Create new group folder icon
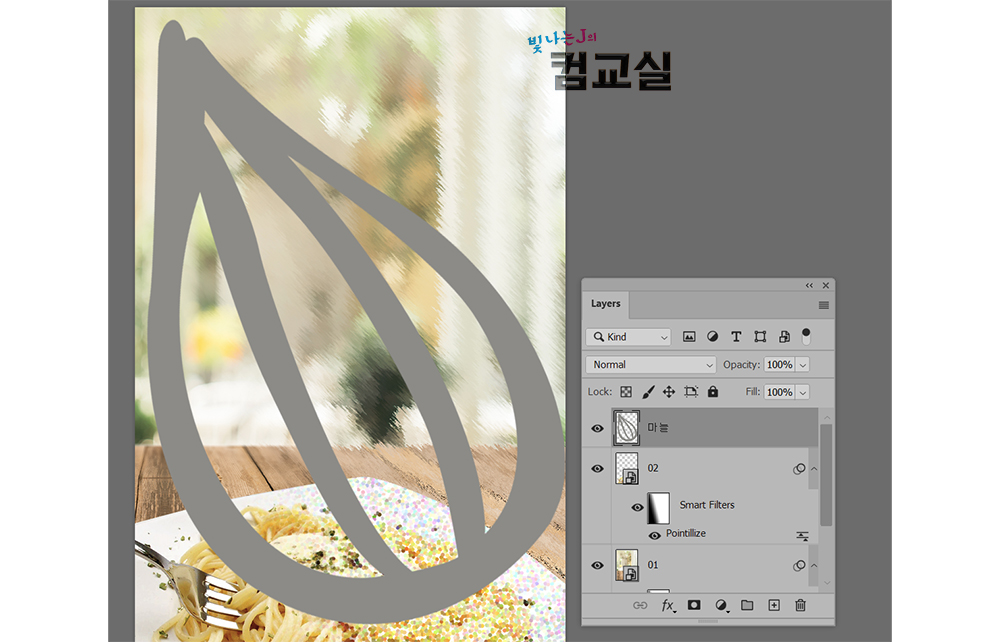Viewport: 1000px width, 642px height. pos(747,605)
